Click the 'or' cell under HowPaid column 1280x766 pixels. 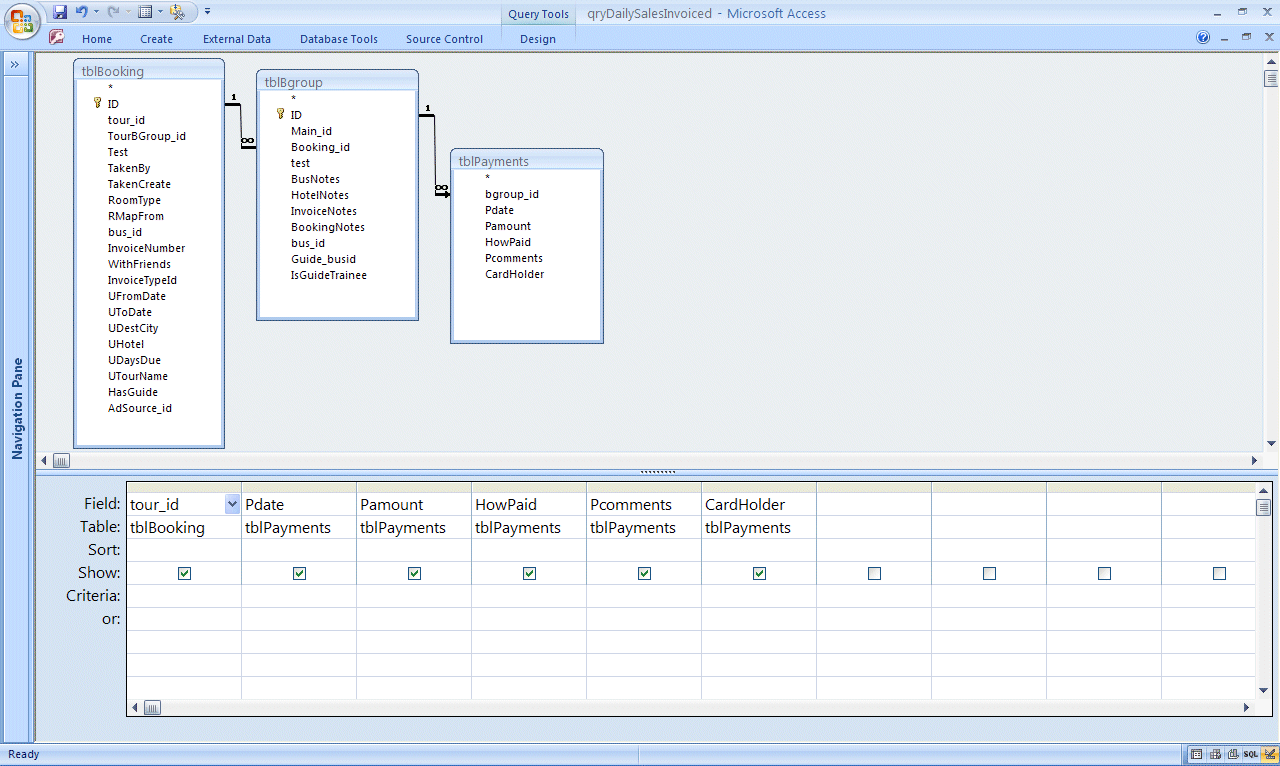(529, 619)
